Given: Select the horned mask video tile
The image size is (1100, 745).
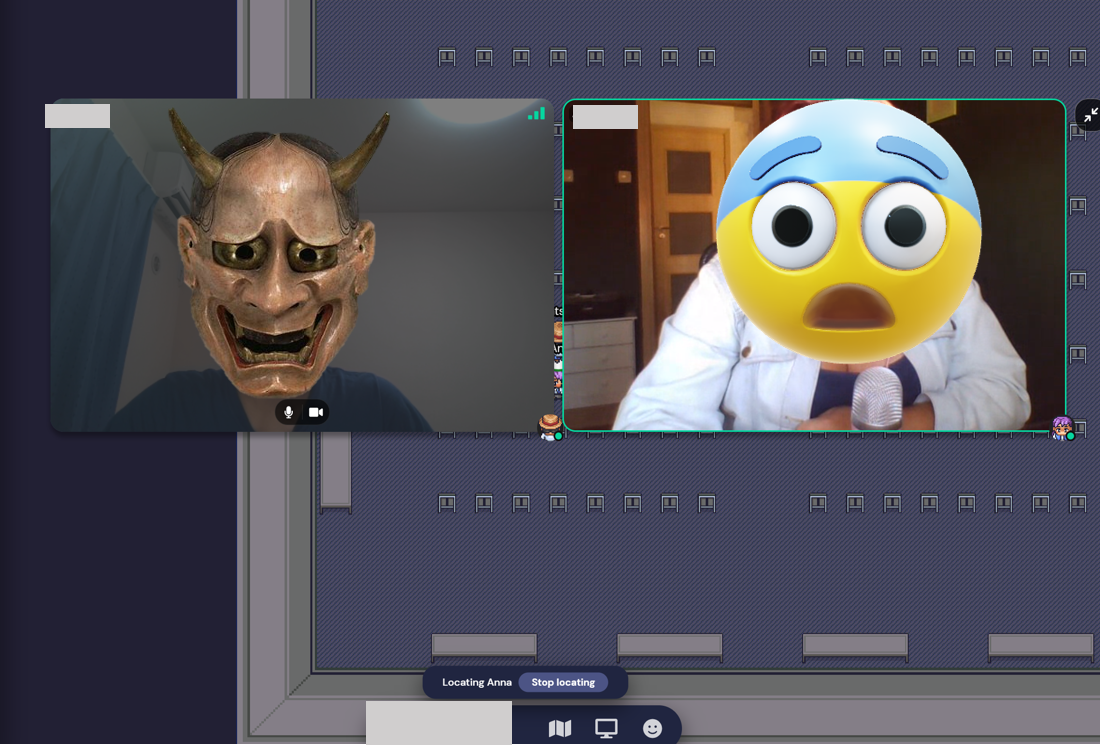Looking at the screenshot, I should (x=302, y=265).
